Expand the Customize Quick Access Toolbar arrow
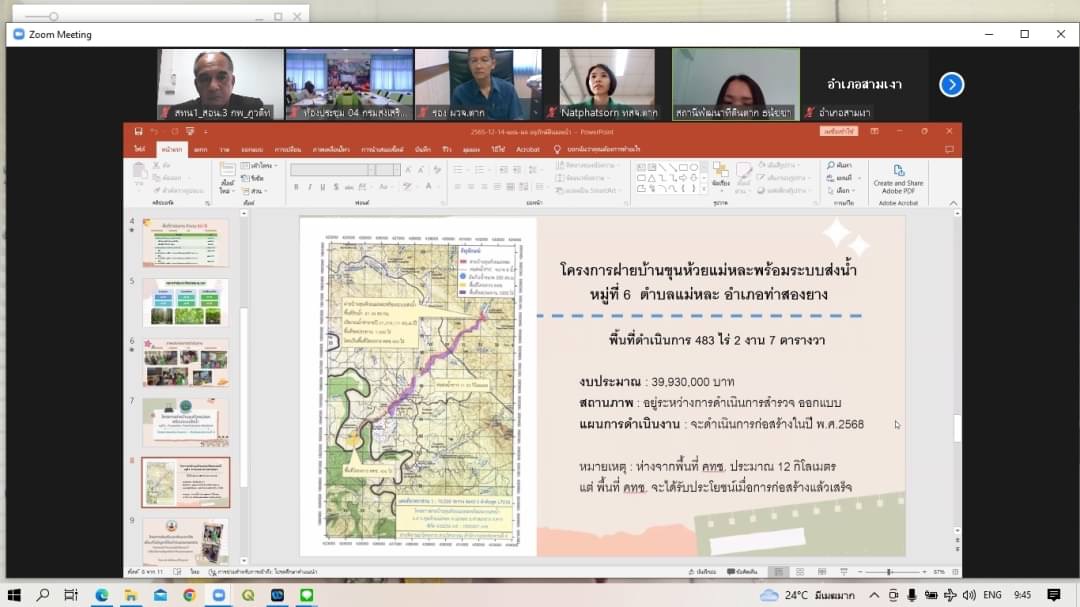Screen dimensions: 1080x607 click(205, 132)
